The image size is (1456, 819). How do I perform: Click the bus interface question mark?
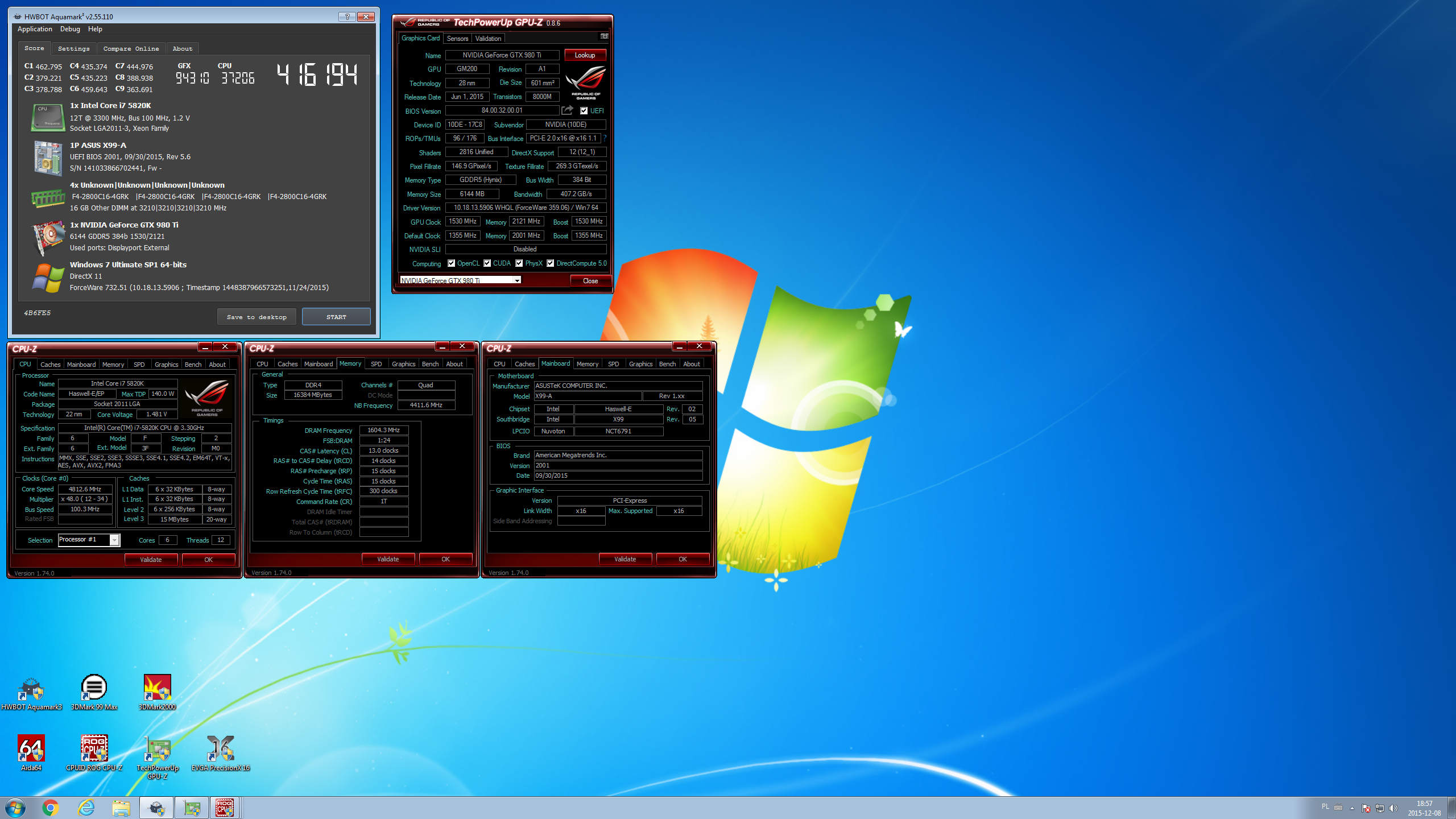[x=605, y=138]
